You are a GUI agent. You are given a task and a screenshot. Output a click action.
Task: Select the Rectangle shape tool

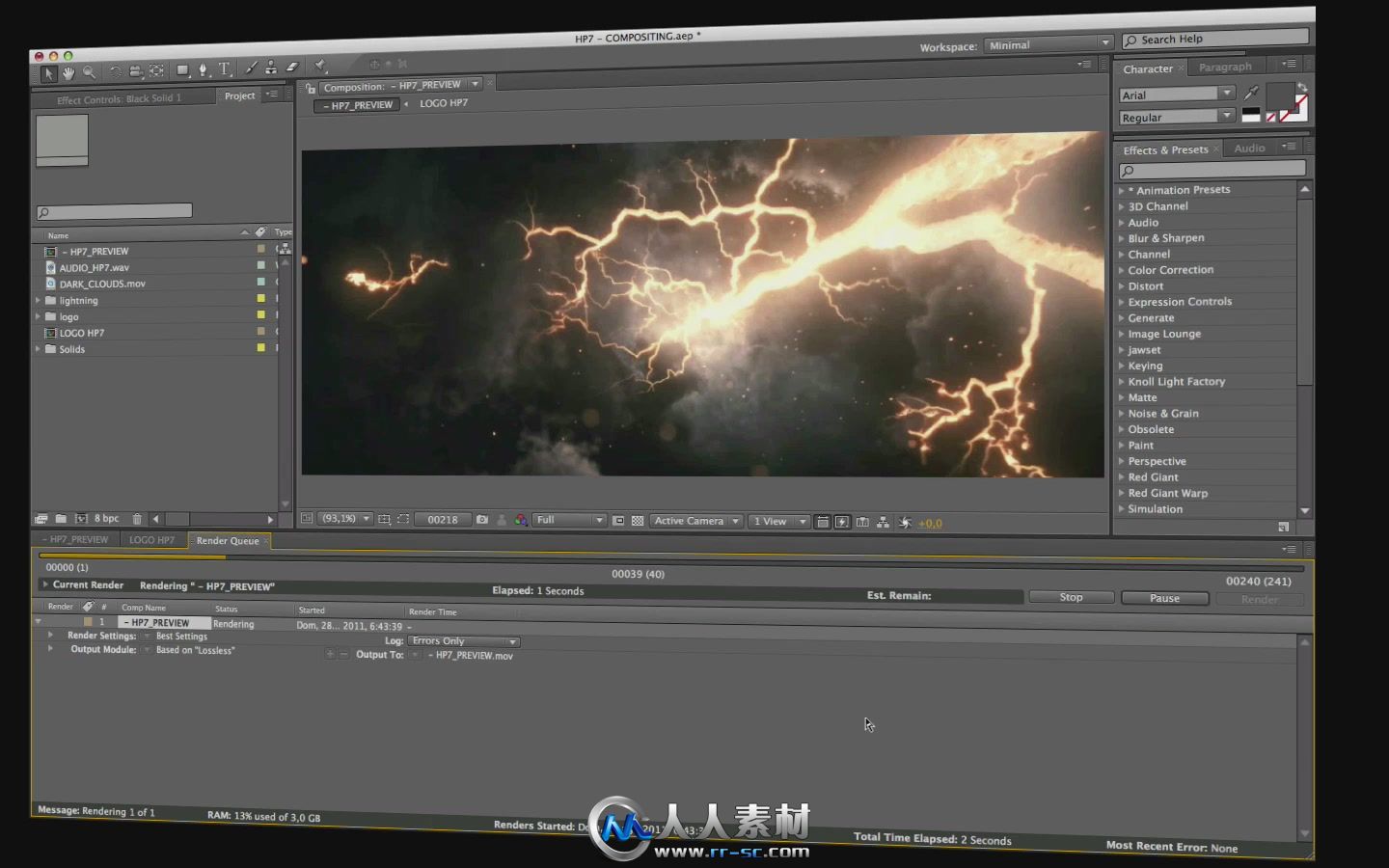coord(182,69)
